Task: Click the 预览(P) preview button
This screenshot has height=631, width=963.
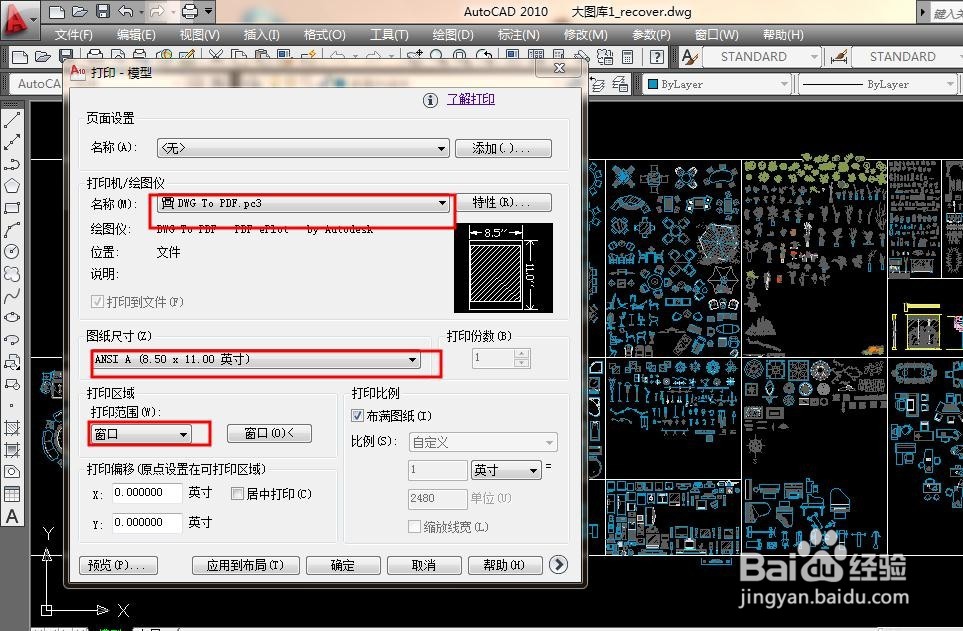Action: pyautogui.click(x=118, y=565)
